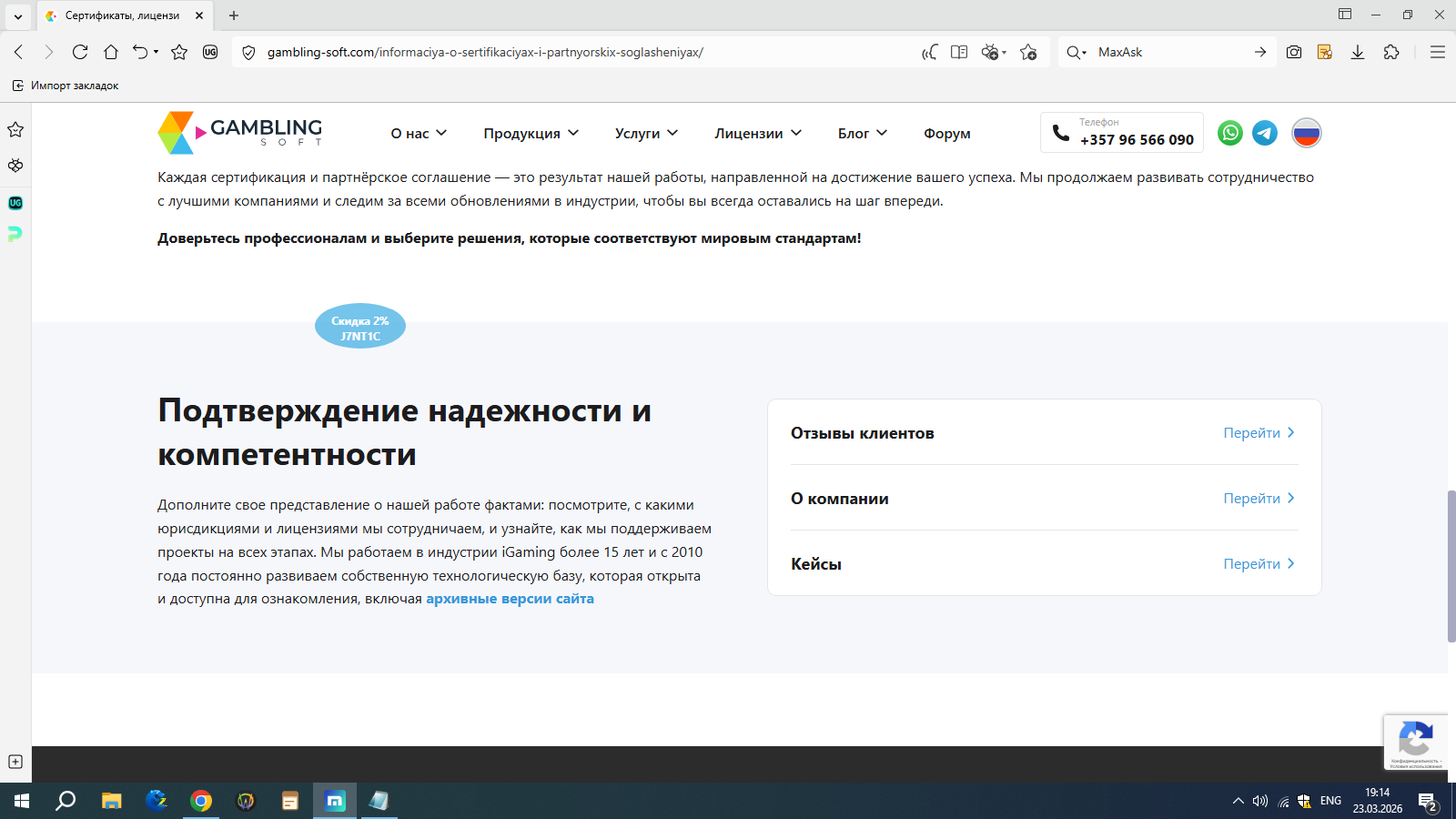Click the Russian flag language selector
Screen dimensions: 1456x819
click(x=1306, y=133)
